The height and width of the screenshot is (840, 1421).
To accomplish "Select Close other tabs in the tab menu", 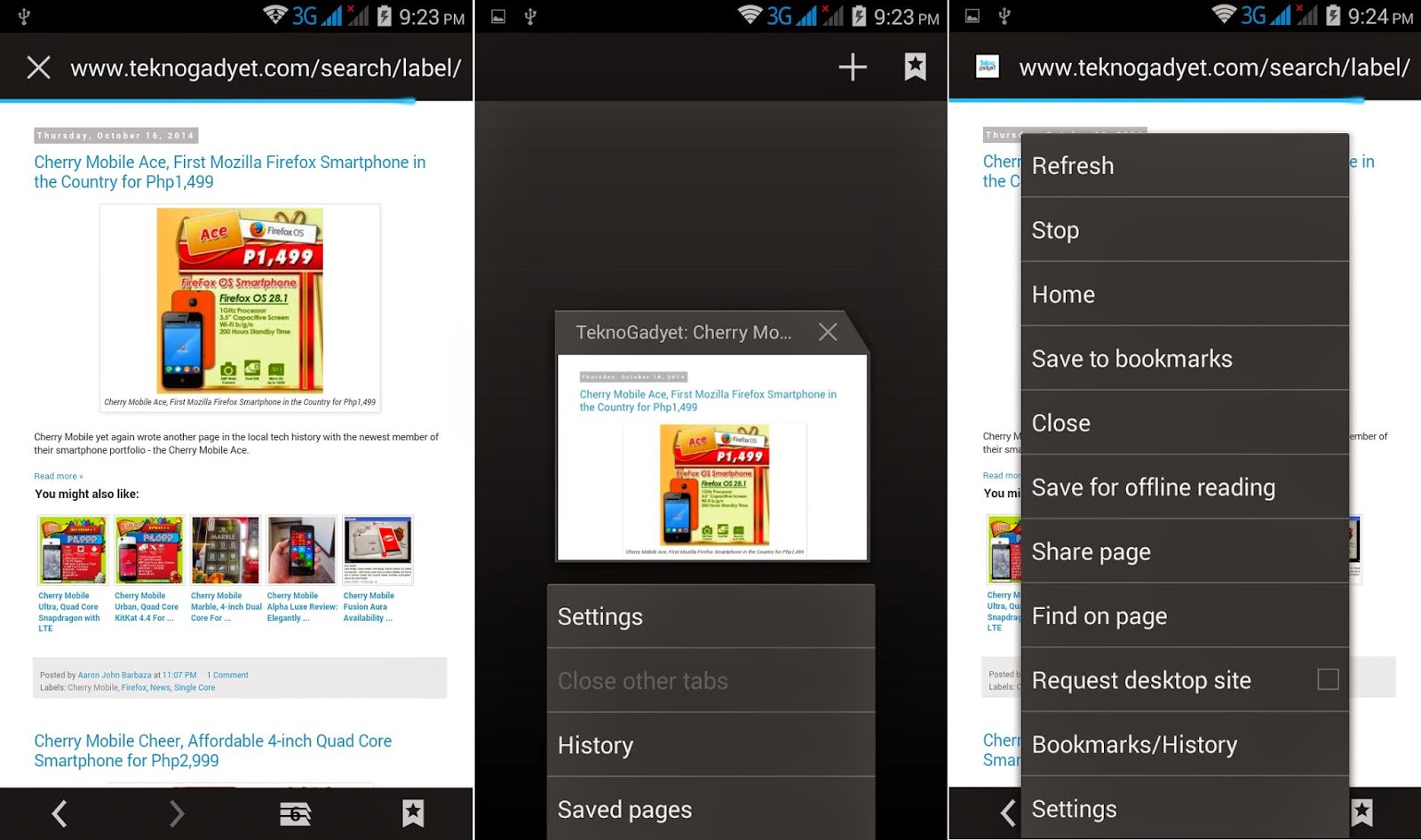I will pyautogui.click(x=710, y=681).
